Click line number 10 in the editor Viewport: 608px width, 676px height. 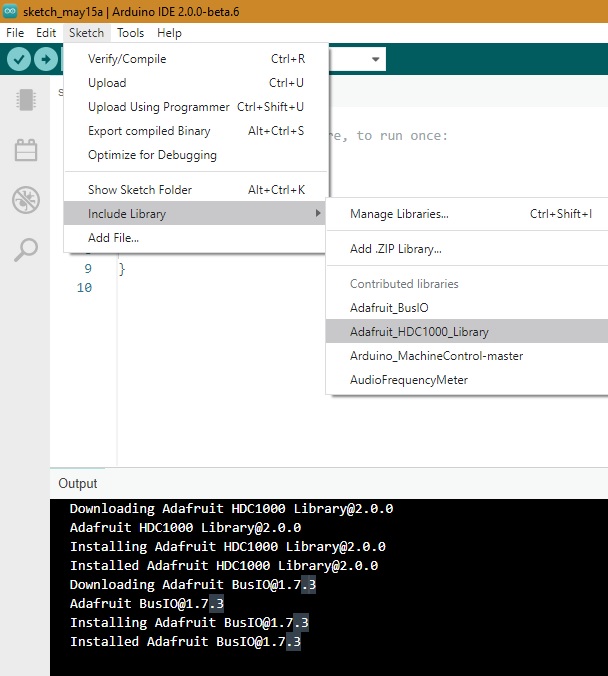[85, 288]
